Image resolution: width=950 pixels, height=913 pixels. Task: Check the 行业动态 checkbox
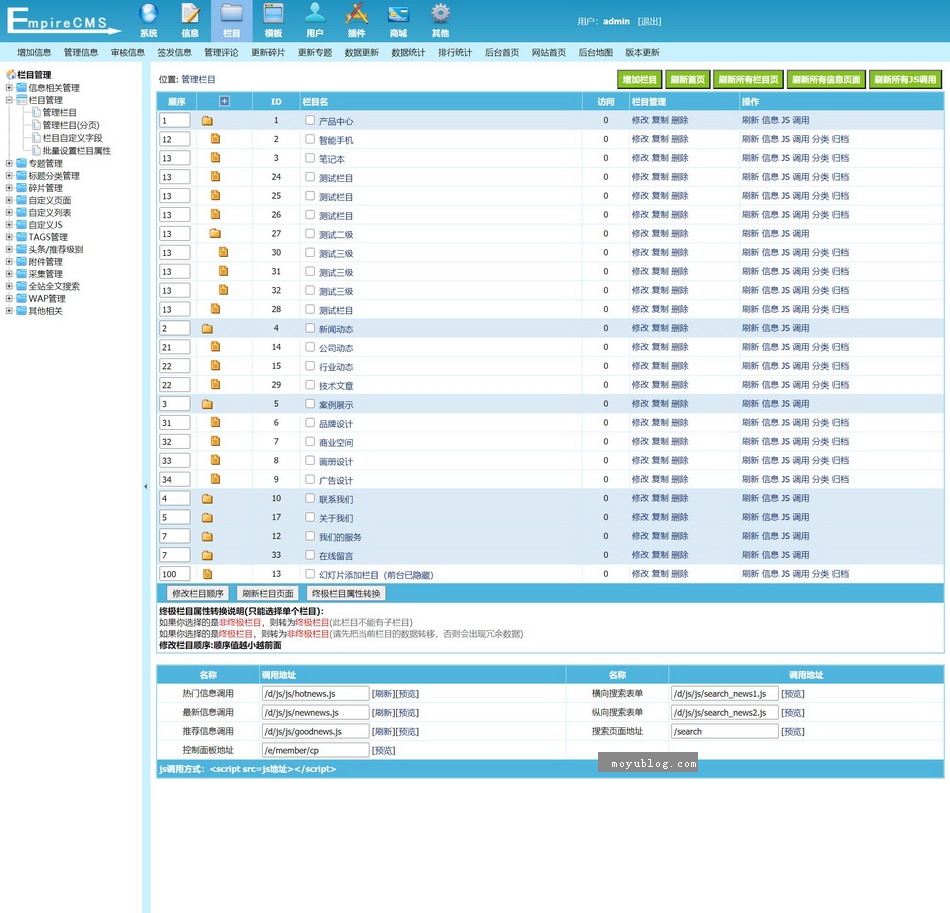pos(310,366)
